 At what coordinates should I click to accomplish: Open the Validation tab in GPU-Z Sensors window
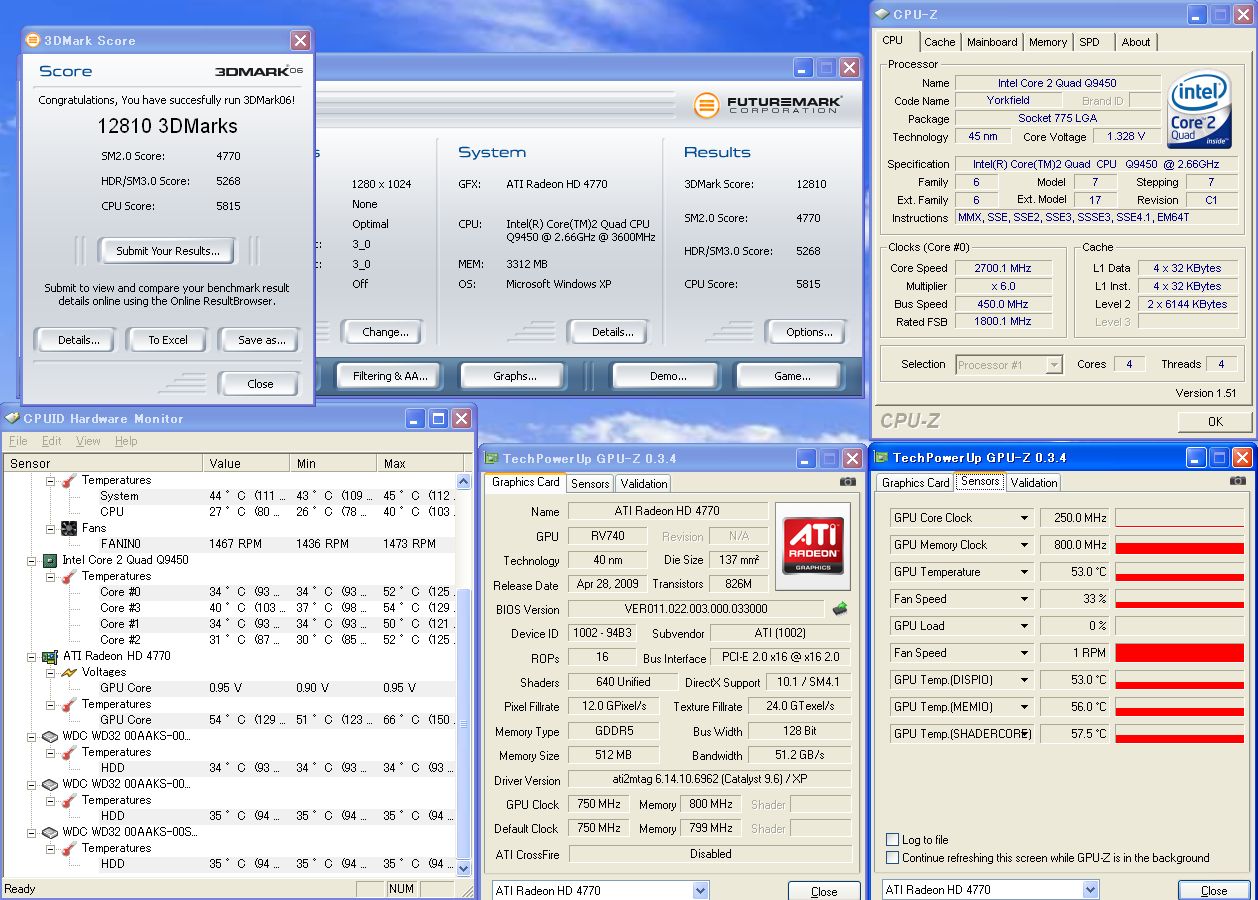pyautogui.click(x=1034, y=482)
